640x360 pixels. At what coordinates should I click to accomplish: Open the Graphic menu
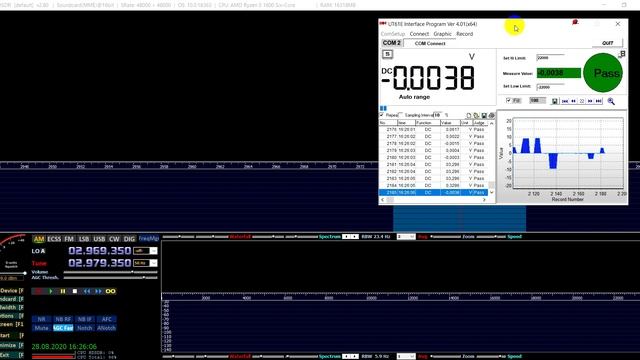tap(442, 34)
